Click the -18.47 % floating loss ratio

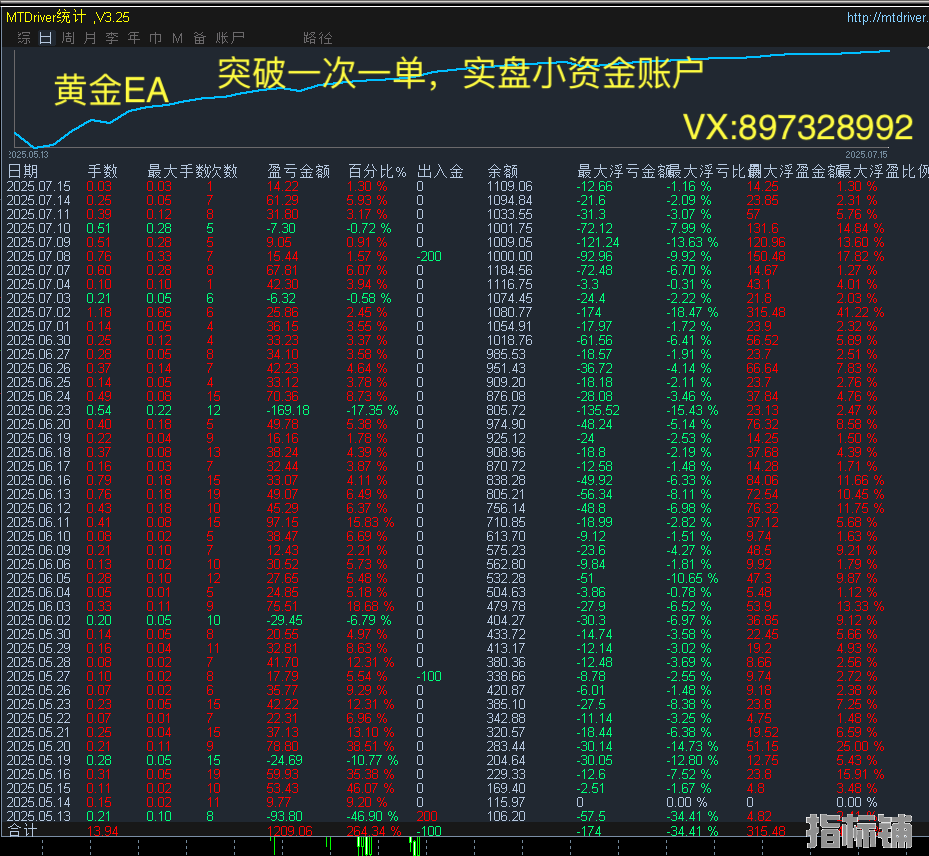[692, 313]
